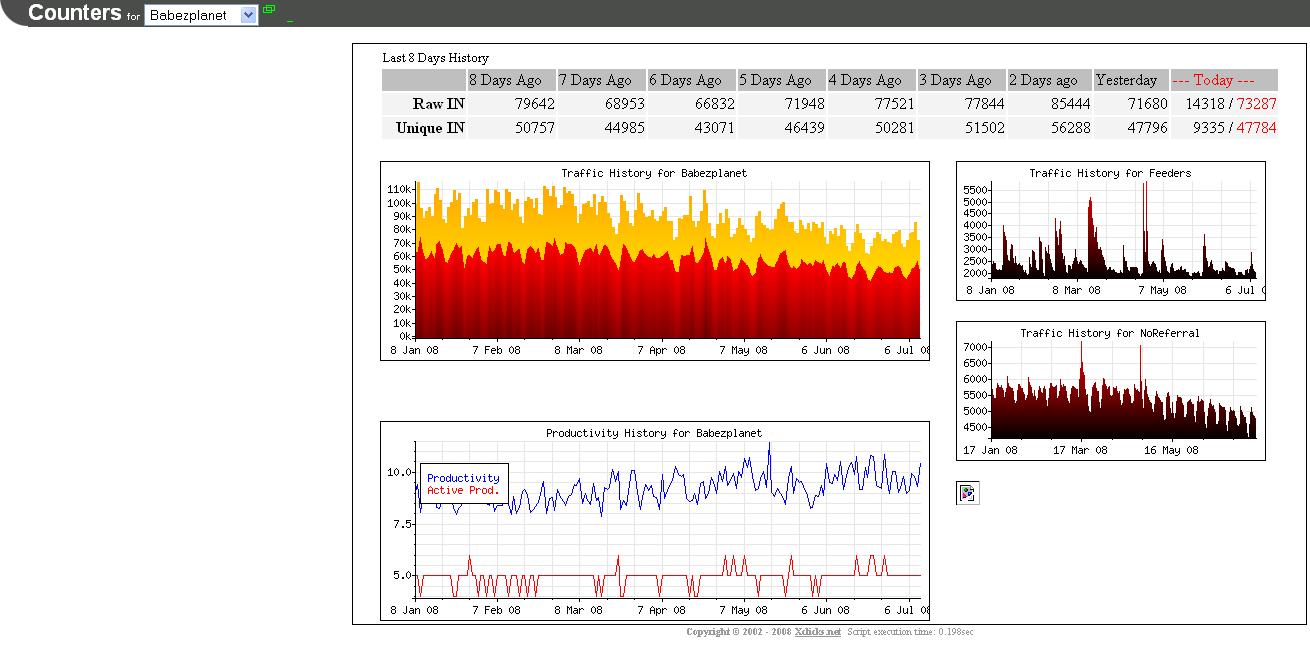The height and width of the screenshot is (646, 1310).
Task: Click the image icon below NoReferral chart
Action: click(x=967, y=492)
